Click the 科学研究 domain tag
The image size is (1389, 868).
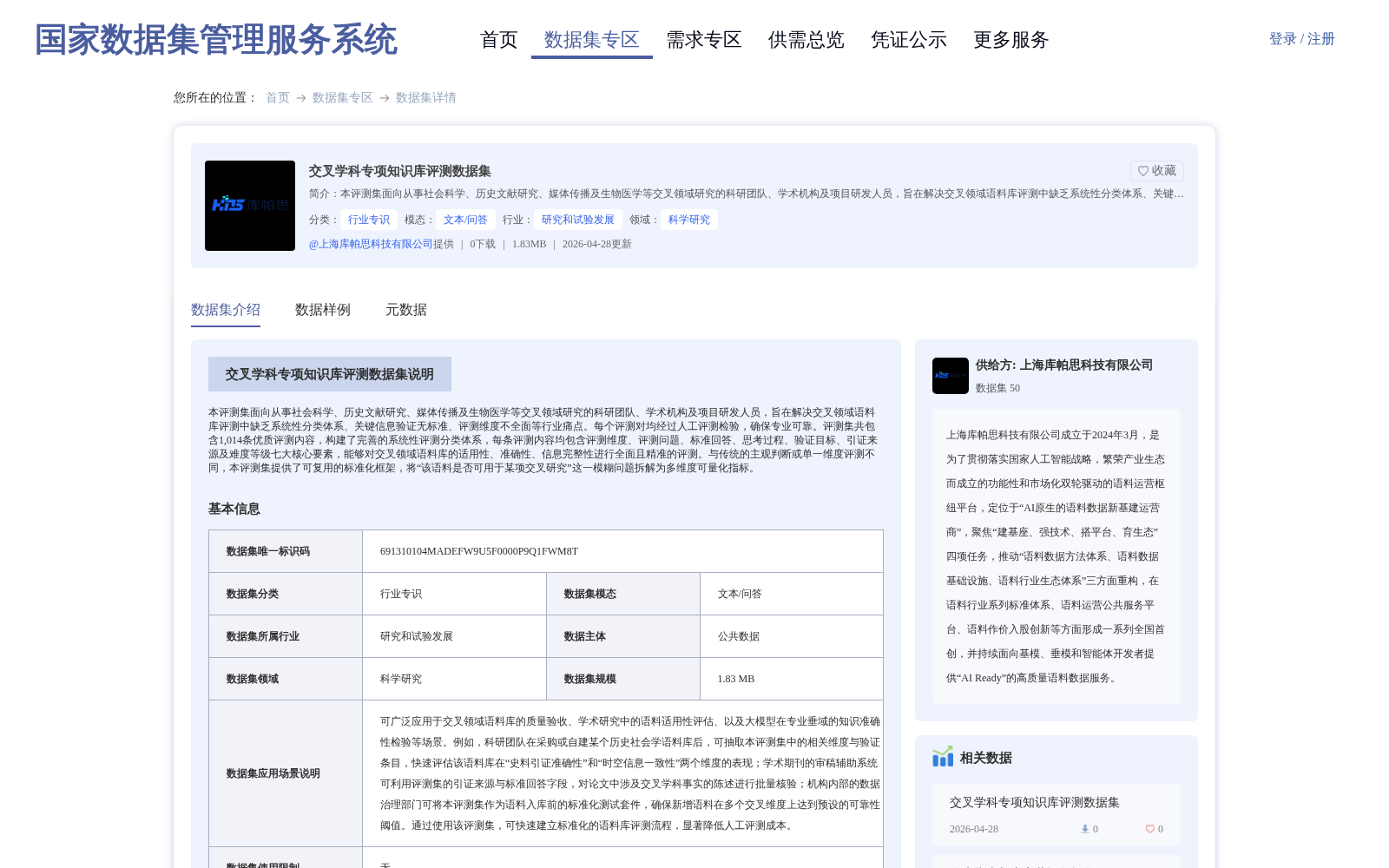coord(689,220)
